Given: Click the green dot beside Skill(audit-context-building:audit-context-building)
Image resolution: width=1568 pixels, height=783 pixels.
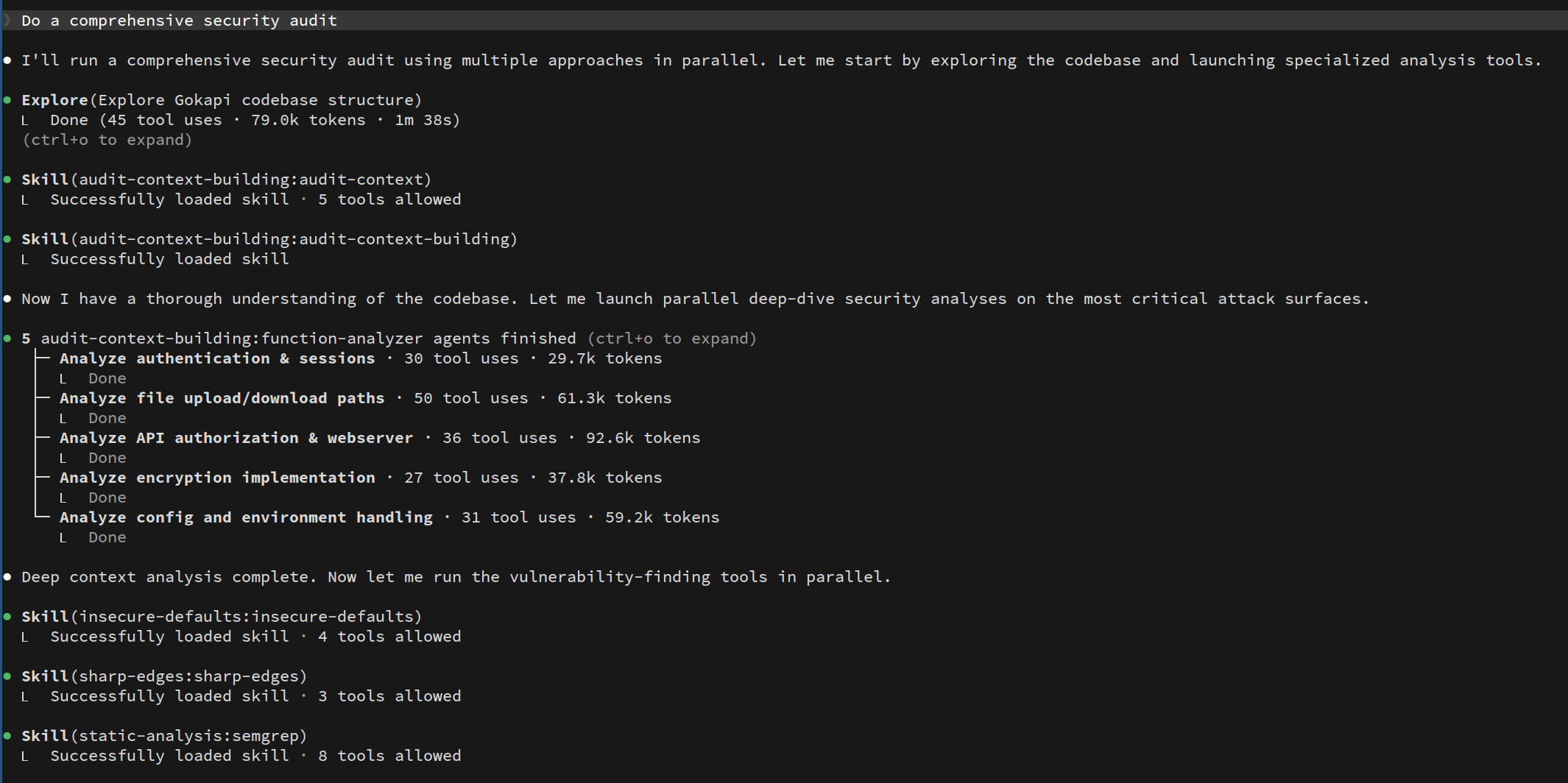Looking at the screenshot, I should pyautogui.click(x=7, y=239).
